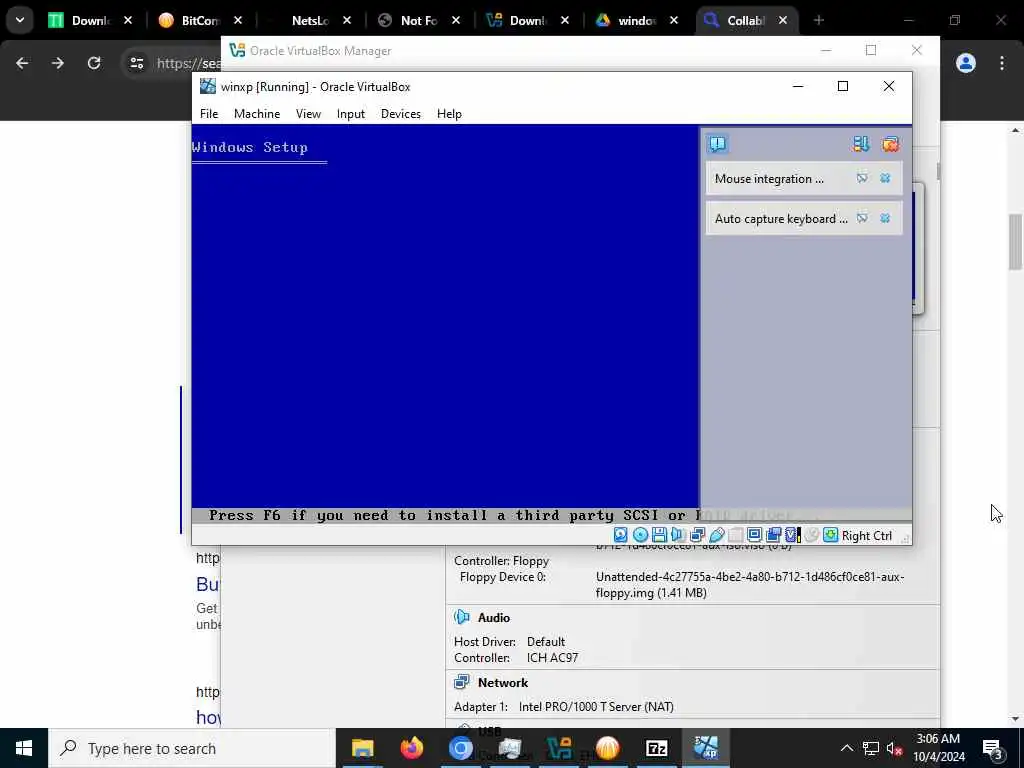1024x768 pixels.
Task: Click the Type here to search box
Action: click(192, 748)
